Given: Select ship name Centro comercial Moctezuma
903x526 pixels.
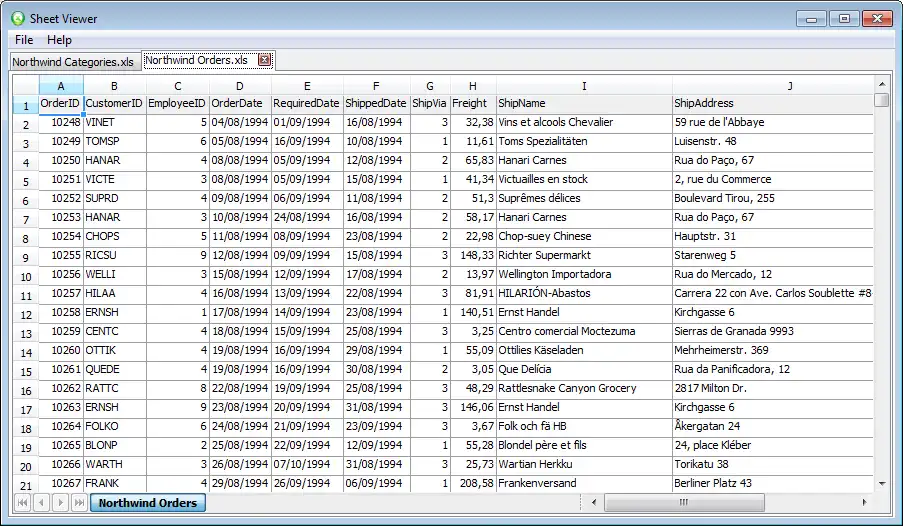Looking at the screenshot, I should (x=585, y=331).
